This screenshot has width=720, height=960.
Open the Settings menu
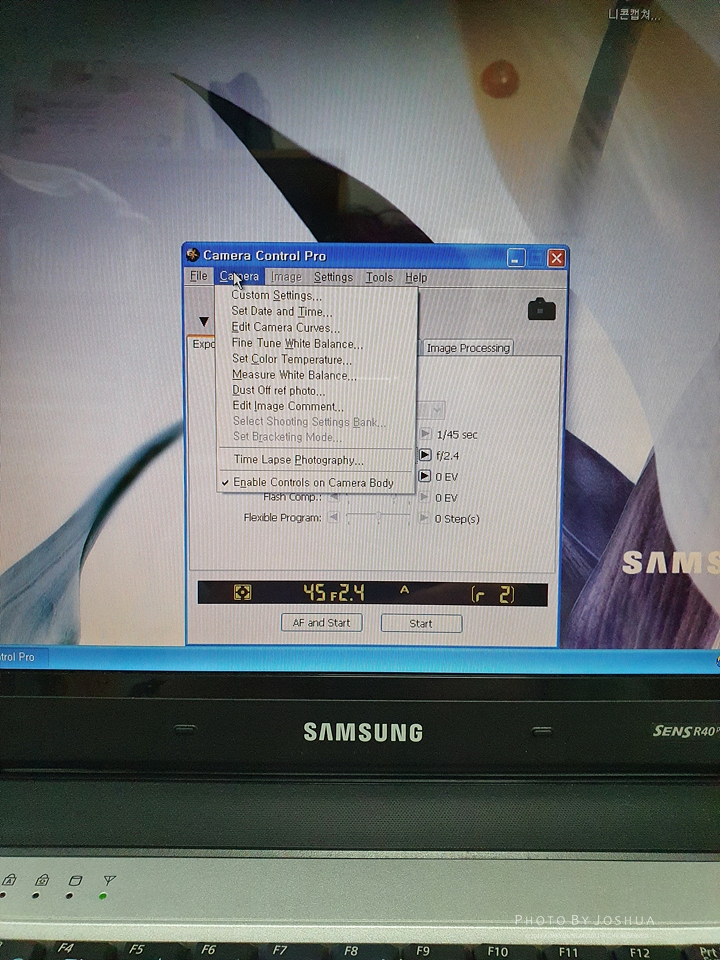pos(333,277)
